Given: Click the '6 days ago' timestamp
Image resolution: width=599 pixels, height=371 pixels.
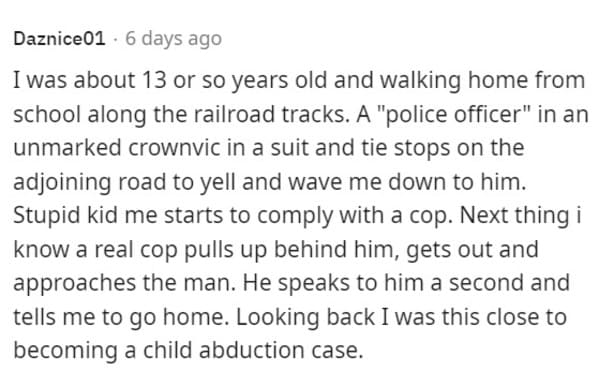Looking at the screenshot, I should tap(173, 39).
